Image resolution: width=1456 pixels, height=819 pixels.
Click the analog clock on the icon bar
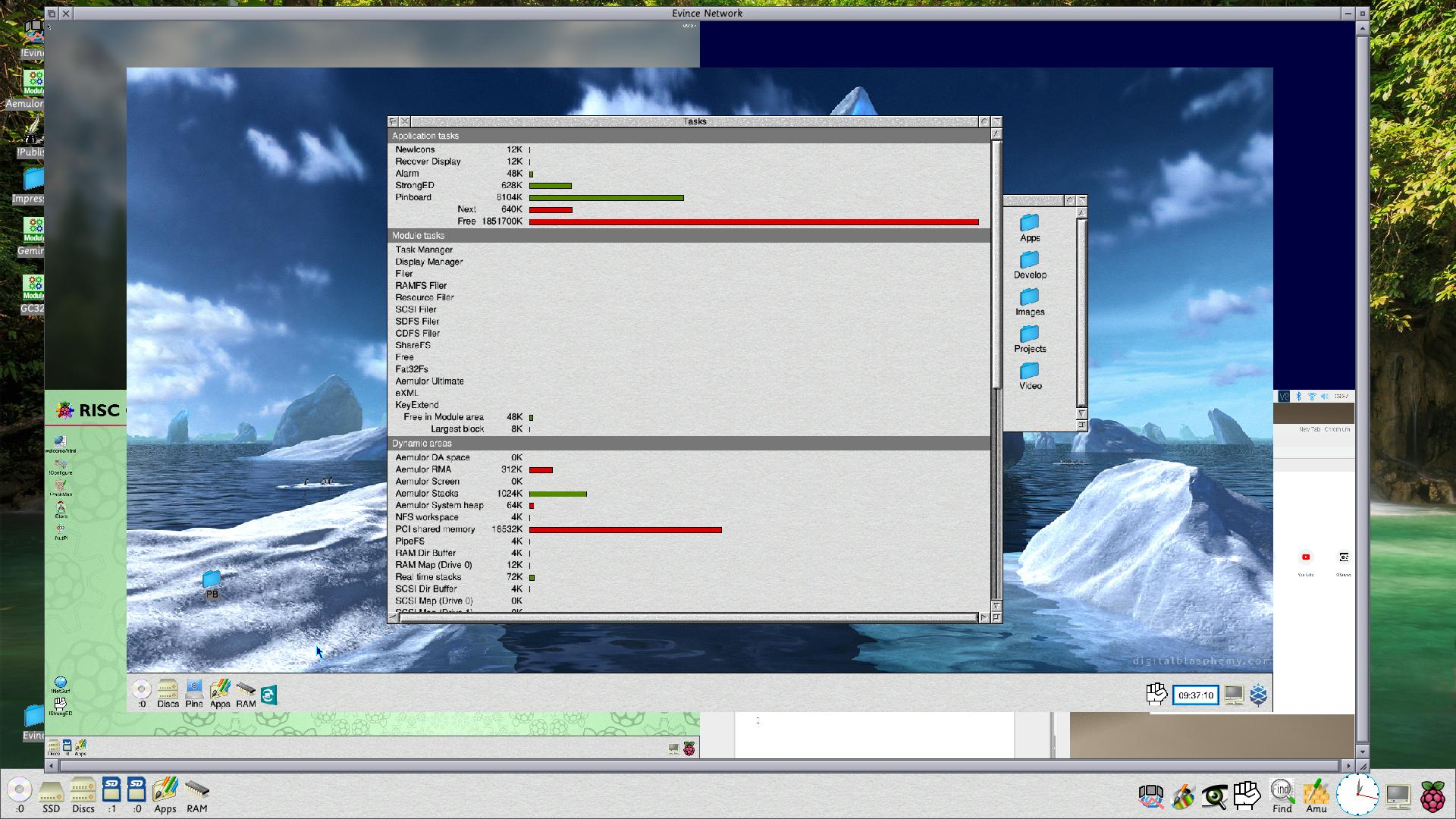coord(1357,794)
